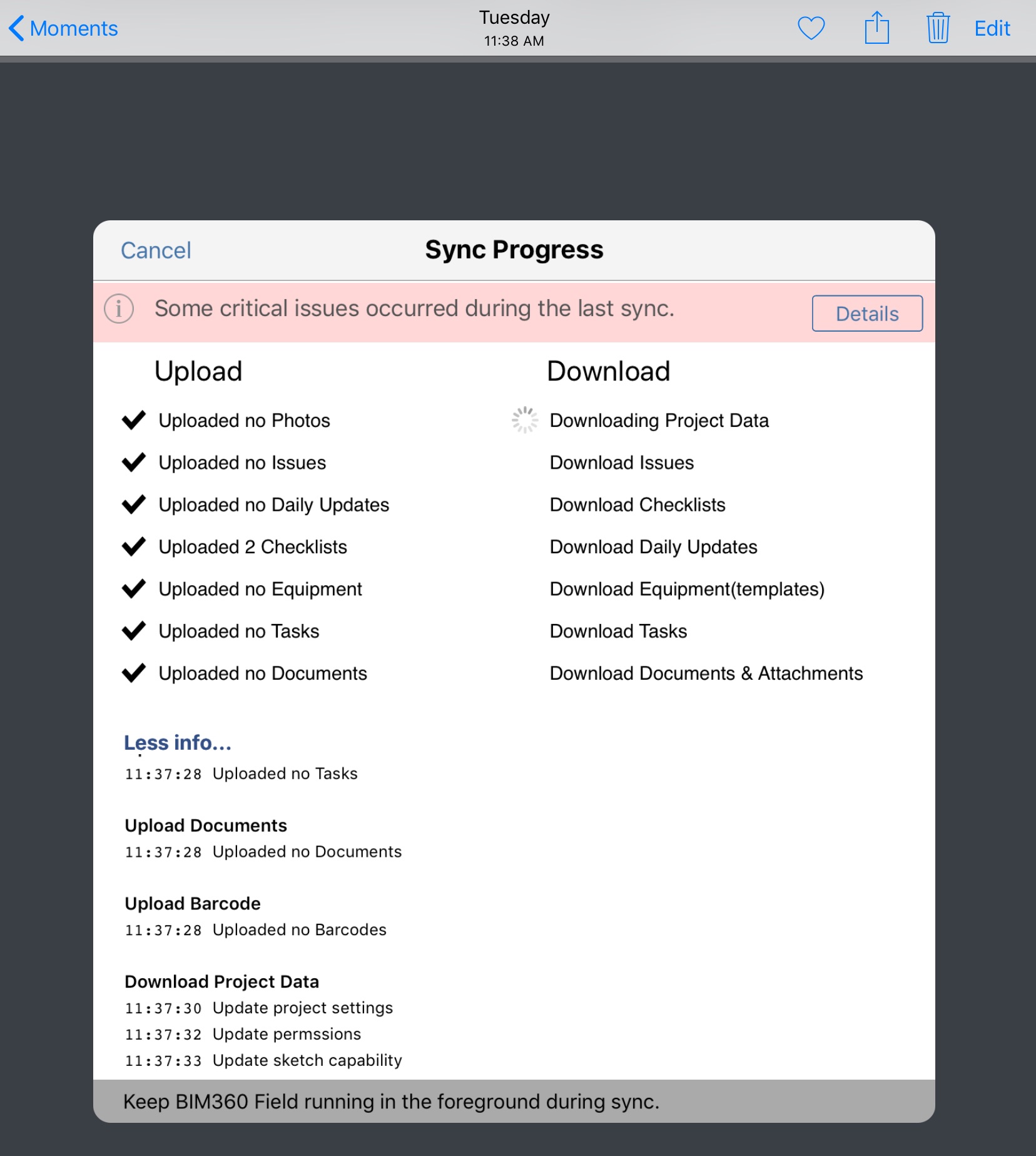
Task: Tap checkmark beside Uploaded no Issues
Action: click(x=133, y=463)
